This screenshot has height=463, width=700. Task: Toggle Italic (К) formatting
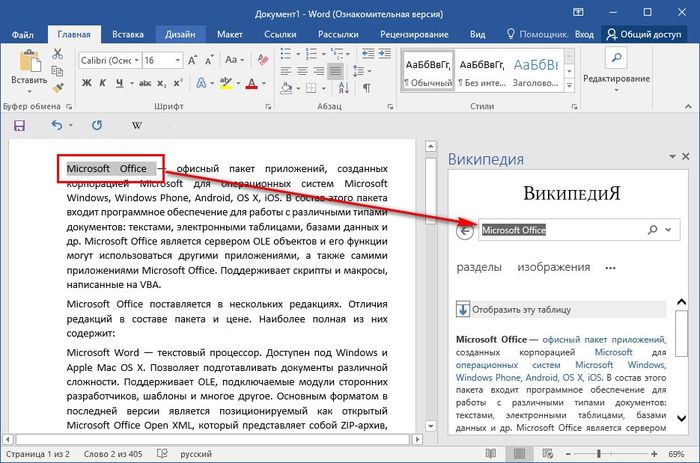pos(103,84)
